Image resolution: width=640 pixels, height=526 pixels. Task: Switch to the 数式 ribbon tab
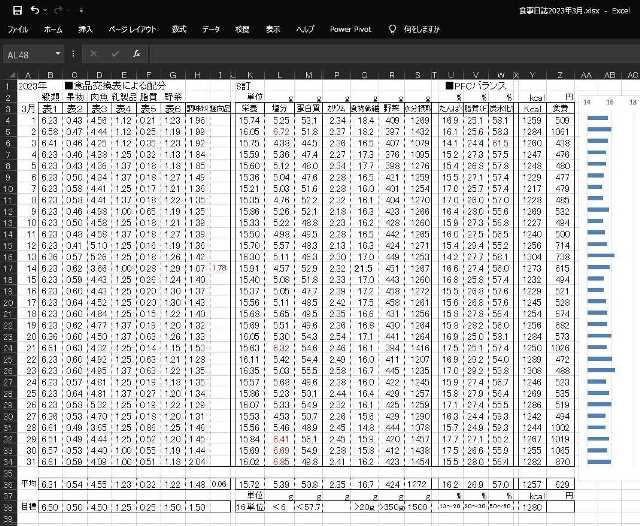pos(179,29)
